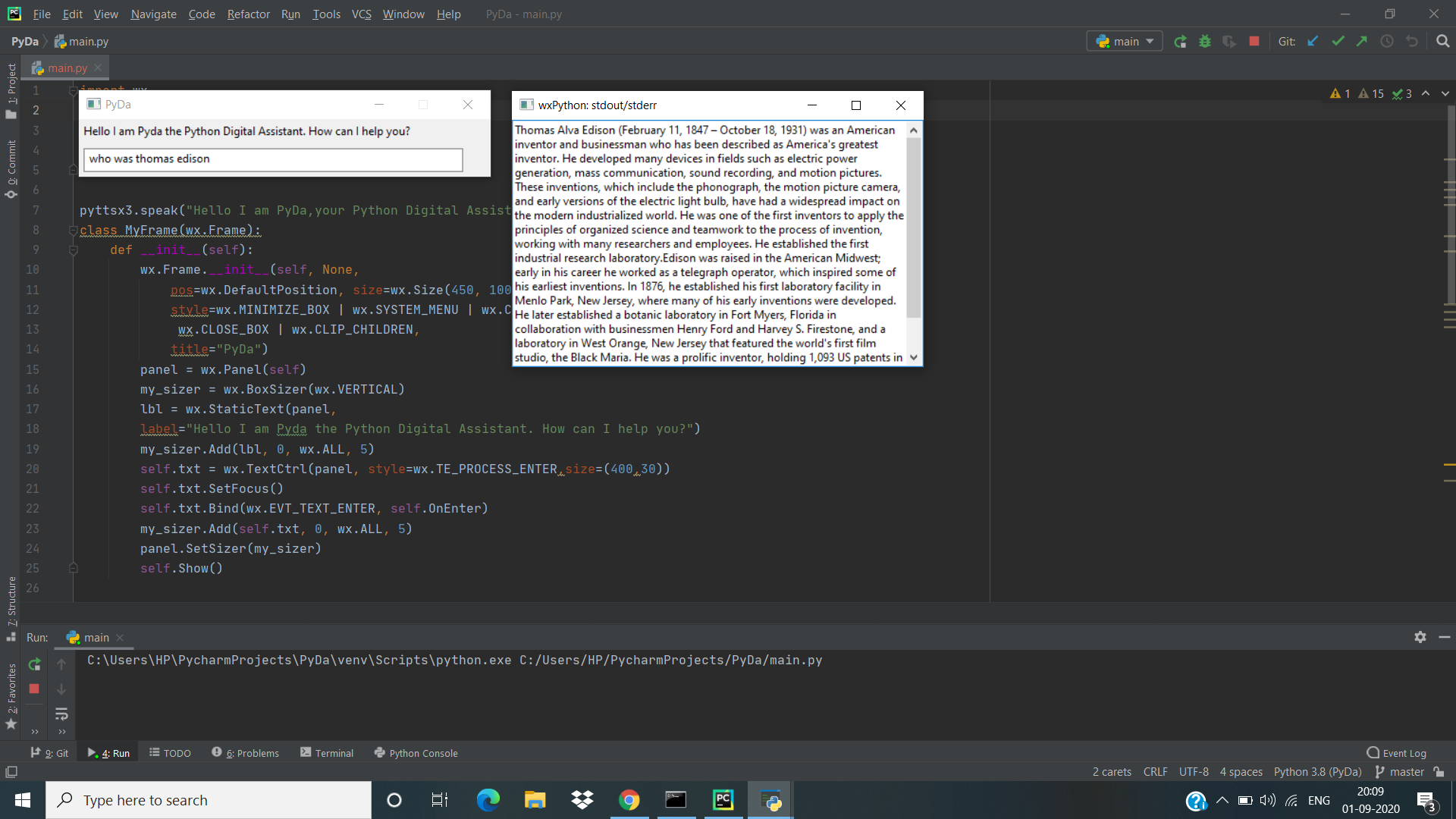The width and height of the screenshot is (1456, 819).
Task: Open Run panel settings gear
Action: pyautogui.click(x=1420, y=637)
